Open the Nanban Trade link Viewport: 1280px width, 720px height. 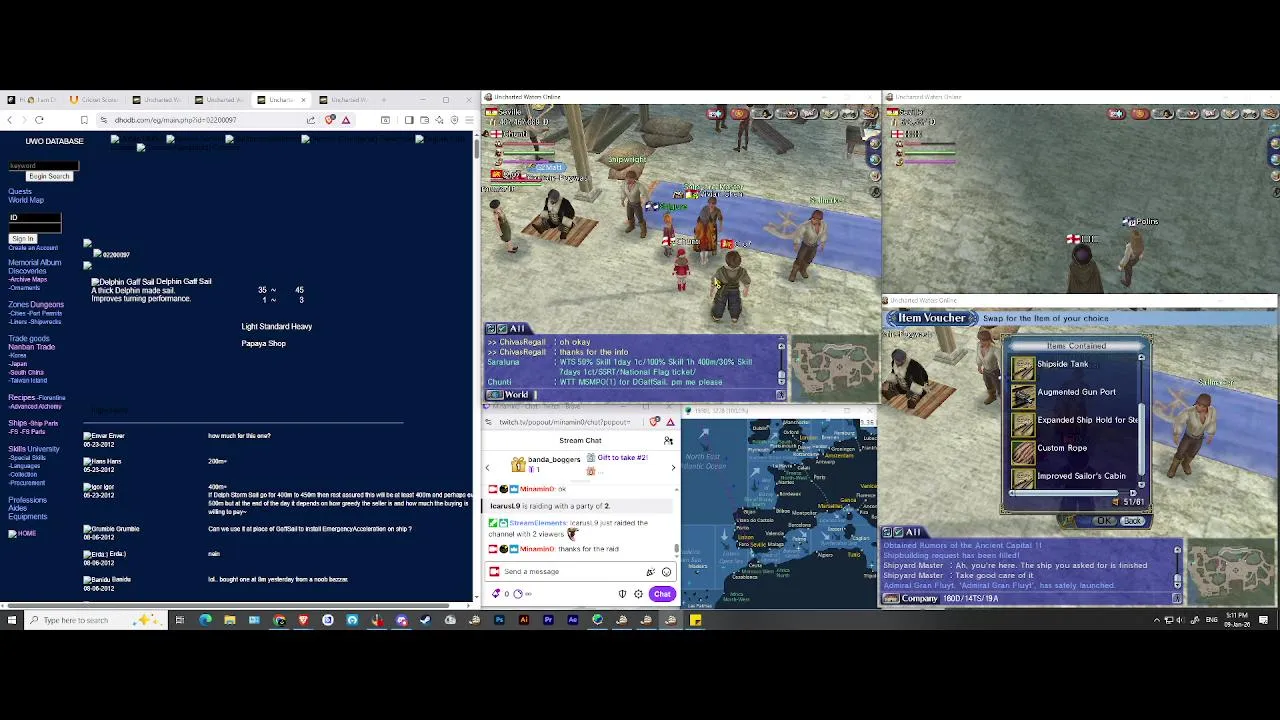coord(32,347)
